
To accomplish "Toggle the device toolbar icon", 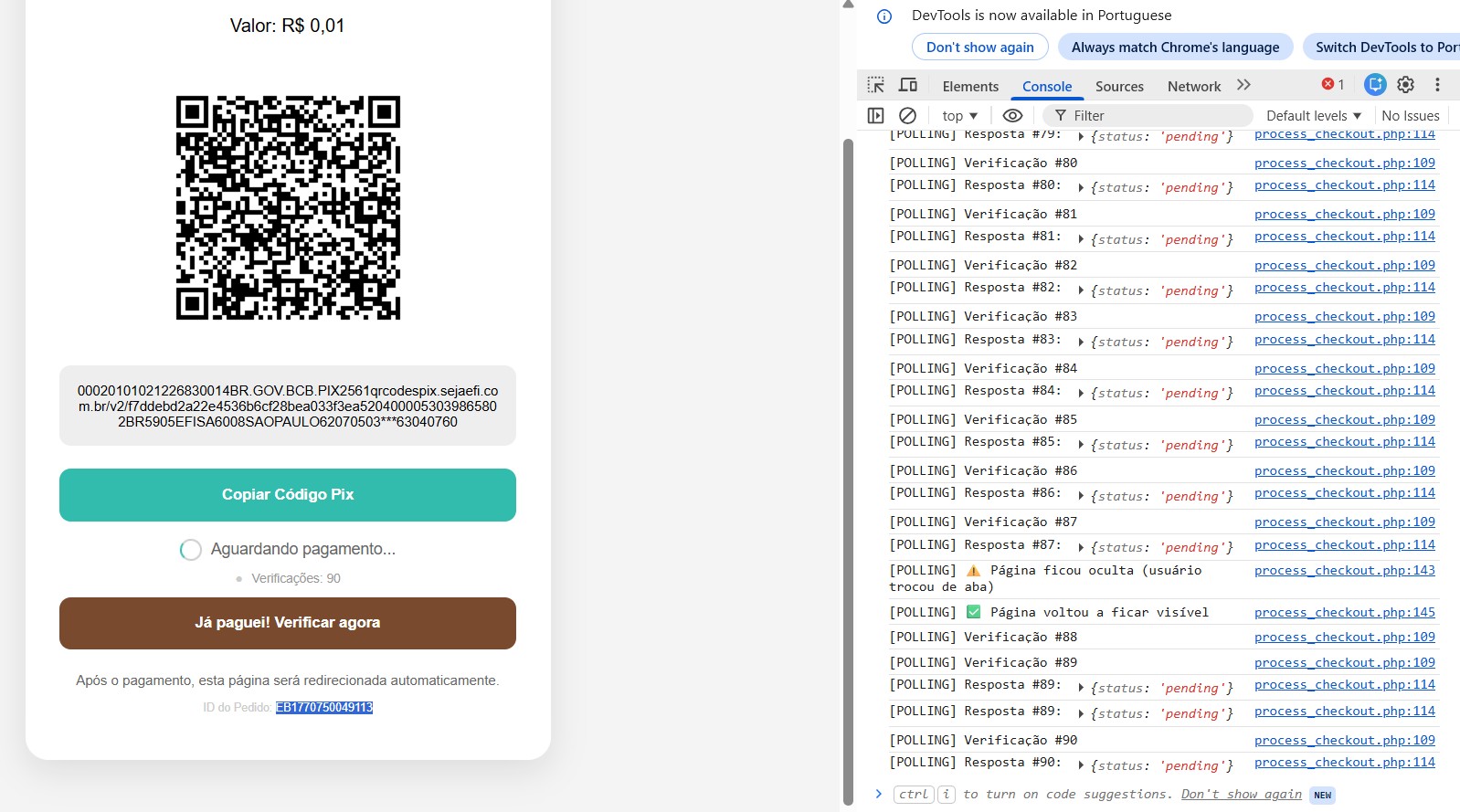I will click(x=908, y=85).
